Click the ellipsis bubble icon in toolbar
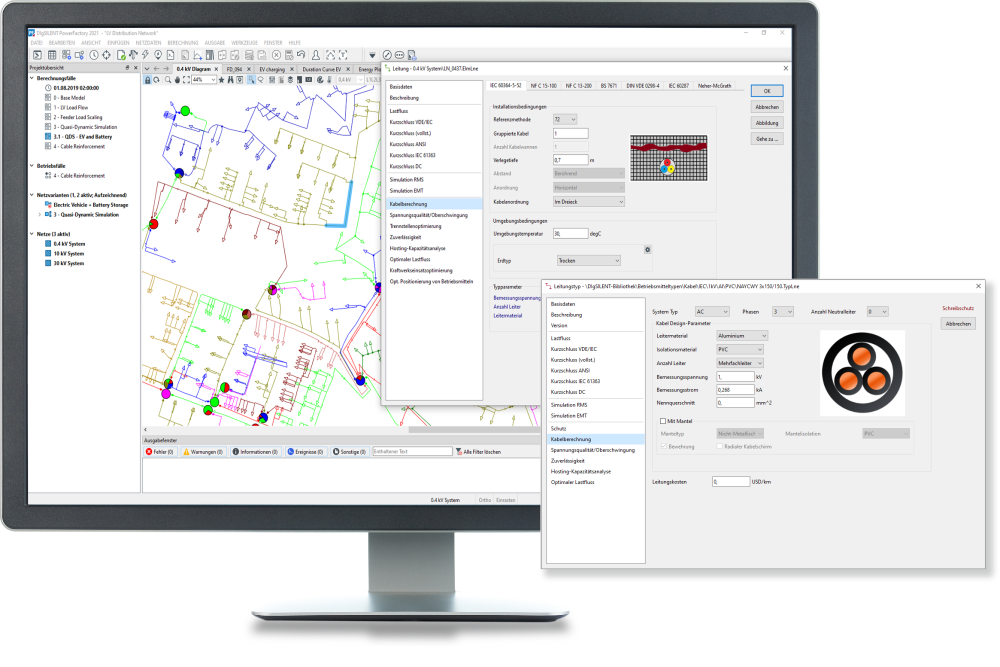Viewport: 1000px width, 667px height. pos(399,55)
